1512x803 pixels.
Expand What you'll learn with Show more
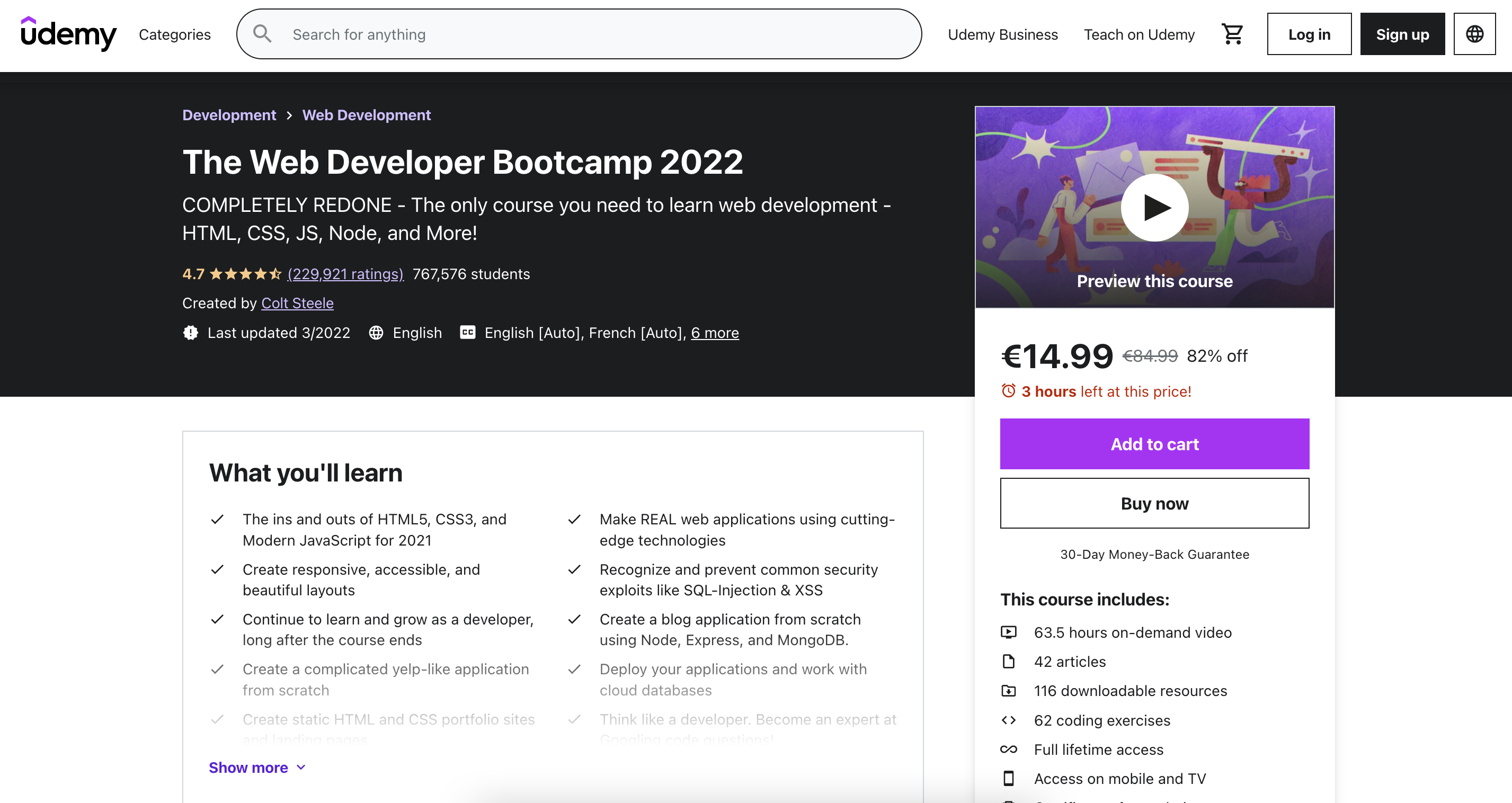click(257, 768)
